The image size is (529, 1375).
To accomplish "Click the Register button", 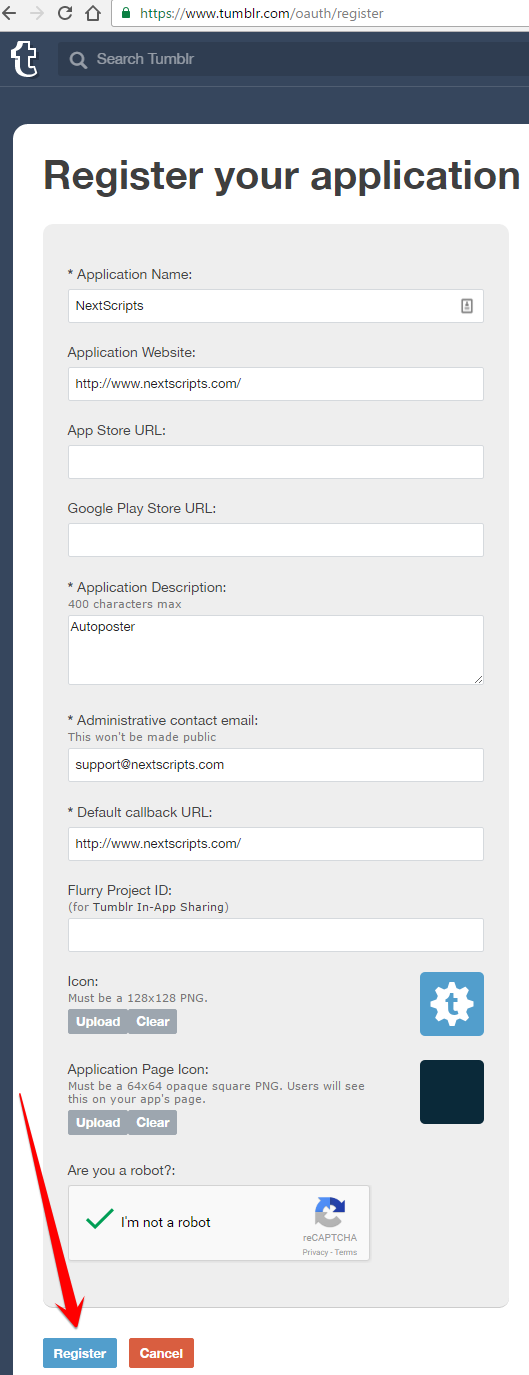I will 80,1353.
